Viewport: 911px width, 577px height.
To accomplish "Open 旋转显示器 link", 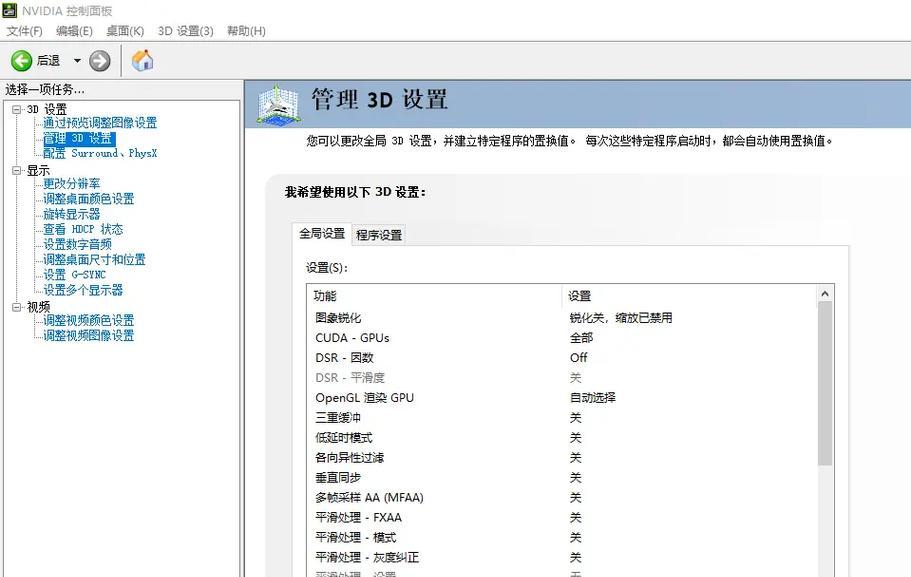I will click(71, 214).
